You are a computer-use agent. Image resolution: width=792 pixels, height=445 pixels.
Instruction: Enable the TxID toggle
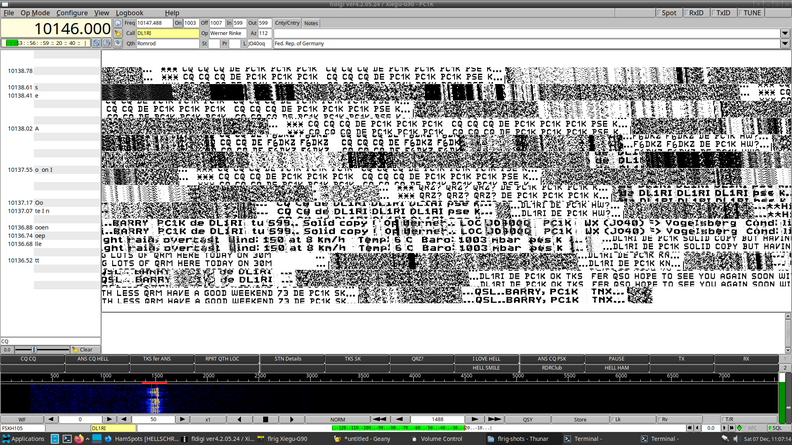(723, 13)
